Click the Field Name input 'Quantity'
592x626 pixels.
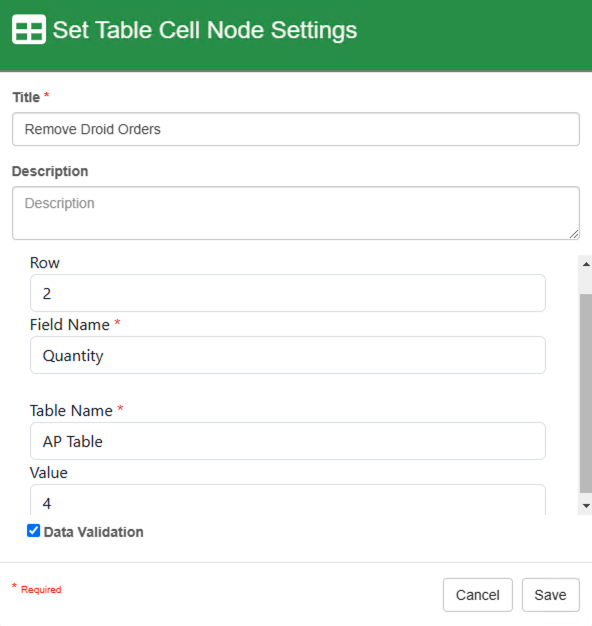coord(288,355)
